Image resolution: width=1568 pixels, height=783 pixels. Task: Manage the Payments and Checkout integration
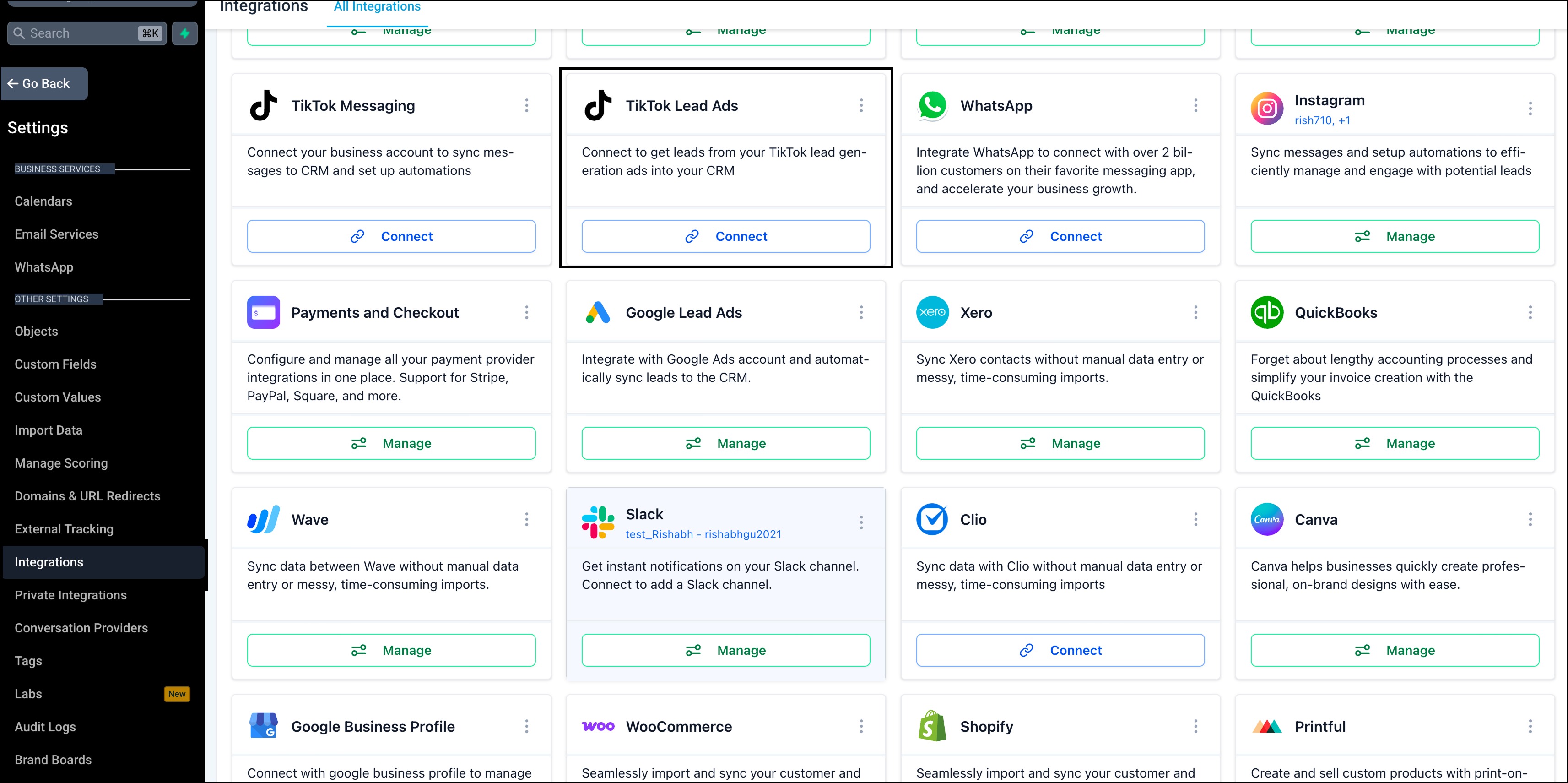pos(391,443)
